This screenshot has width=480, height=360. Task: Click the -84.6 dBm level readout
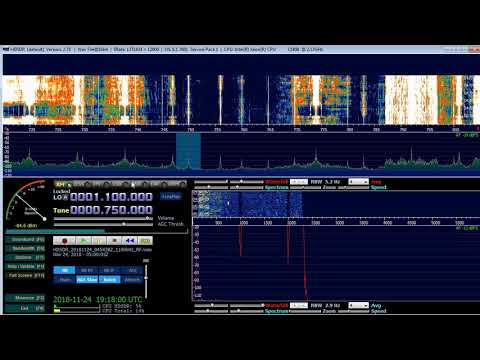27,226
